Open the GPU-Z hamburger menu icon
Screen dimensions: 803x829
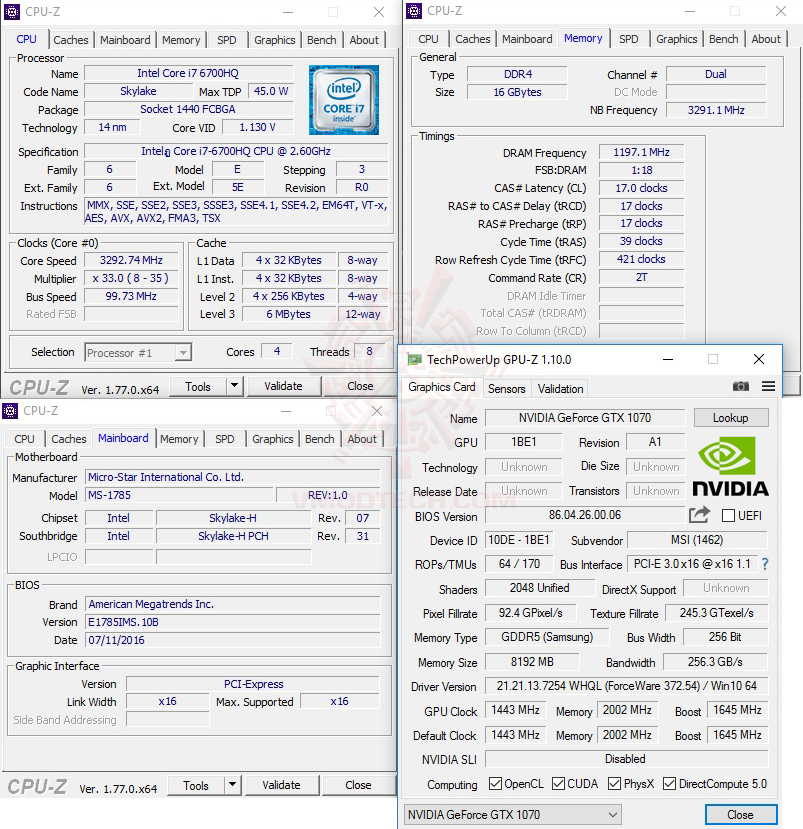768,386
